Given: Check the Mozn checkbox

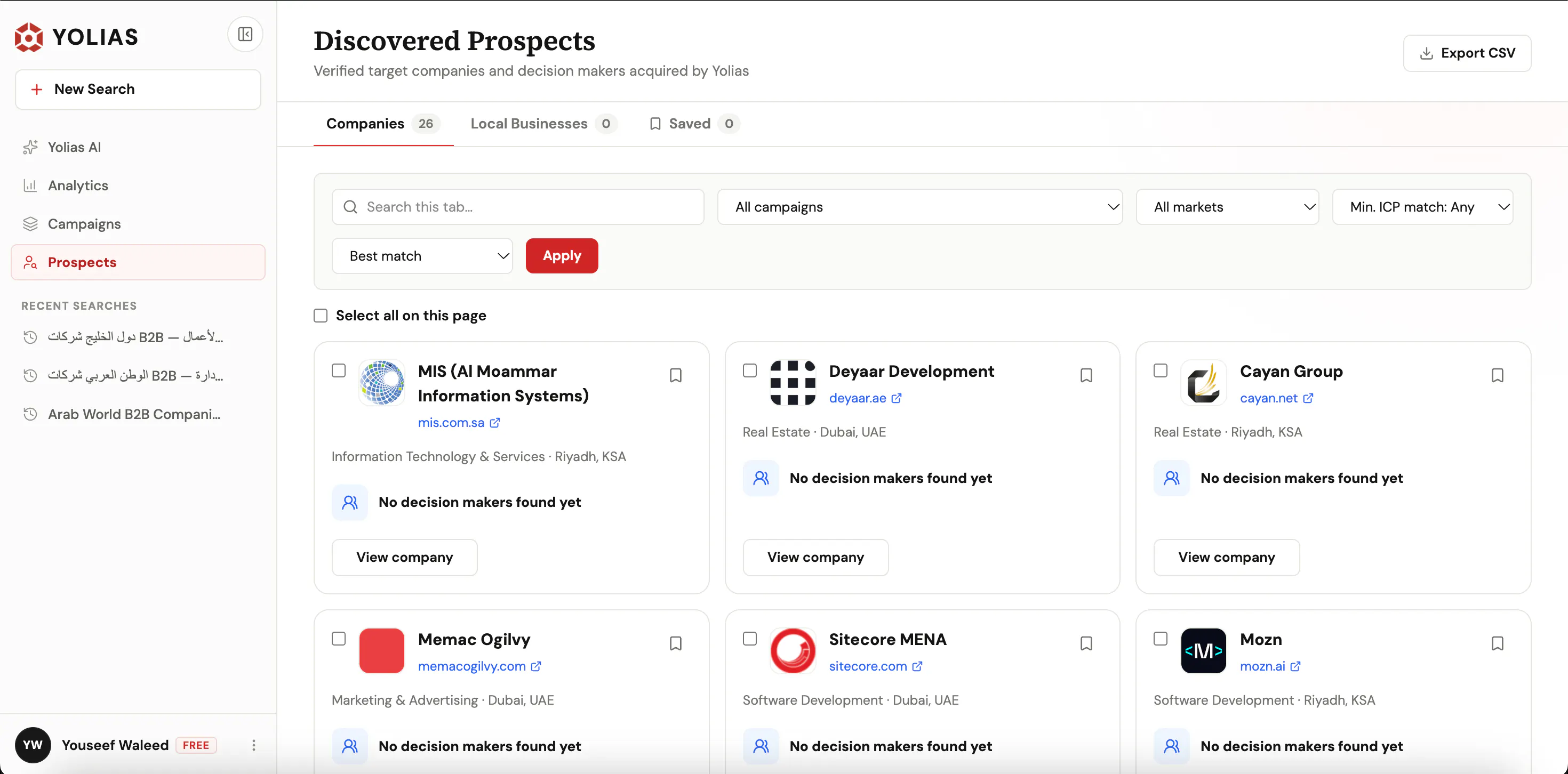Looking at the screenshot, I should 1160,638.
